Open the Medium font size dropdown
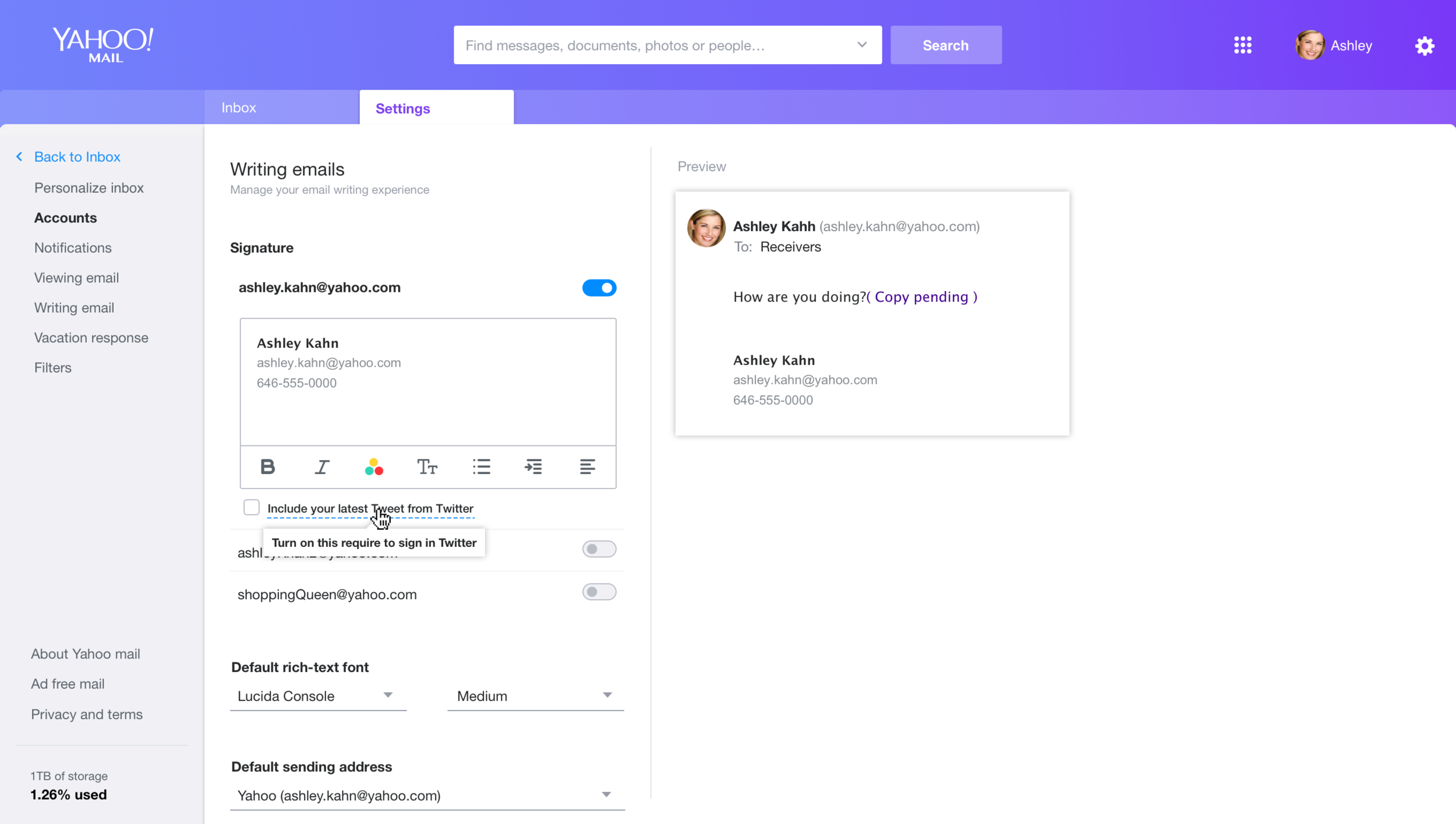Image resolution: width=1456 pixels, height=824 pixels. tap(535, 696)
